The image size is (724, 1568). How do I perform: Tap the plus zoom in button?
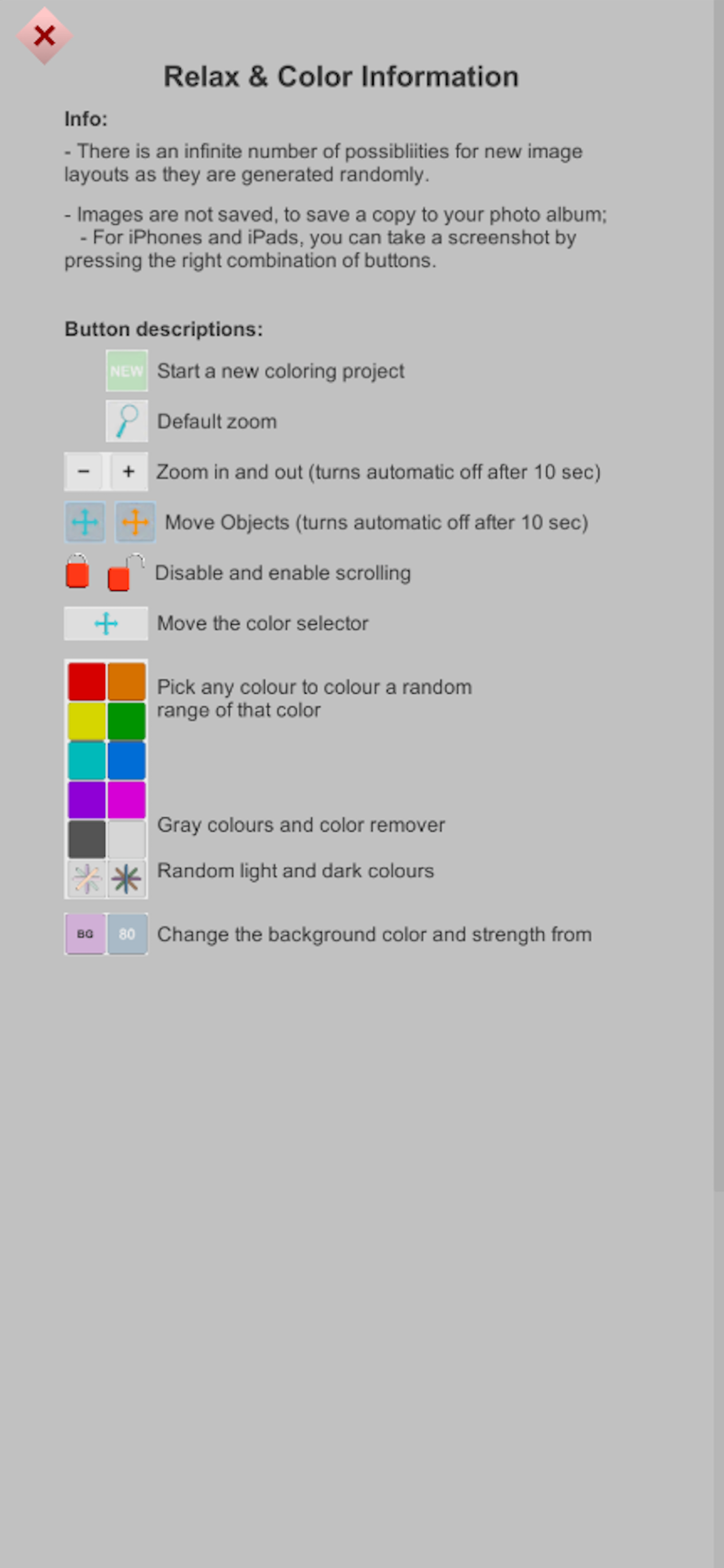(x=129, y=471)
